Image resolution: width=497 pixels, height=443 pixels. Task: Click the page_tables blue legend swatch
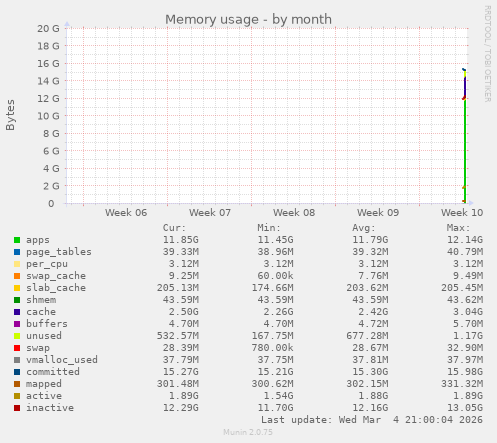(17, 252)
